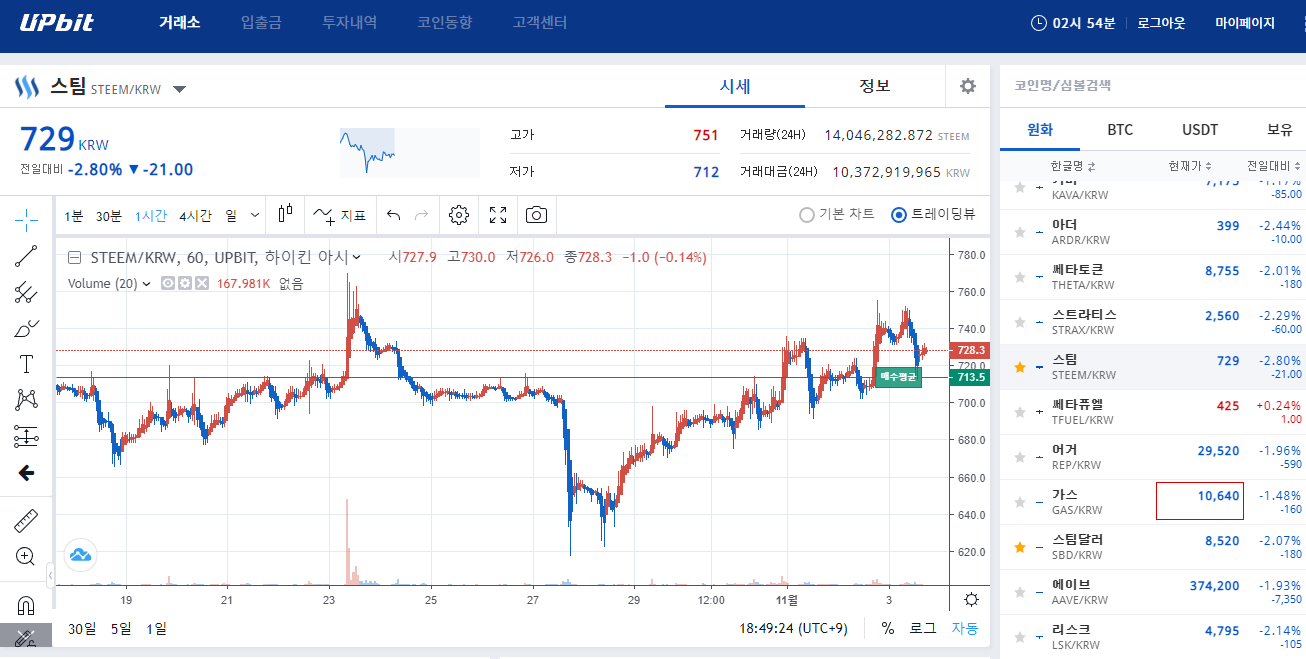The image size is (1306, 659).
Task: Click the 로그아웃 link
Action: (x=1161, y=22)
